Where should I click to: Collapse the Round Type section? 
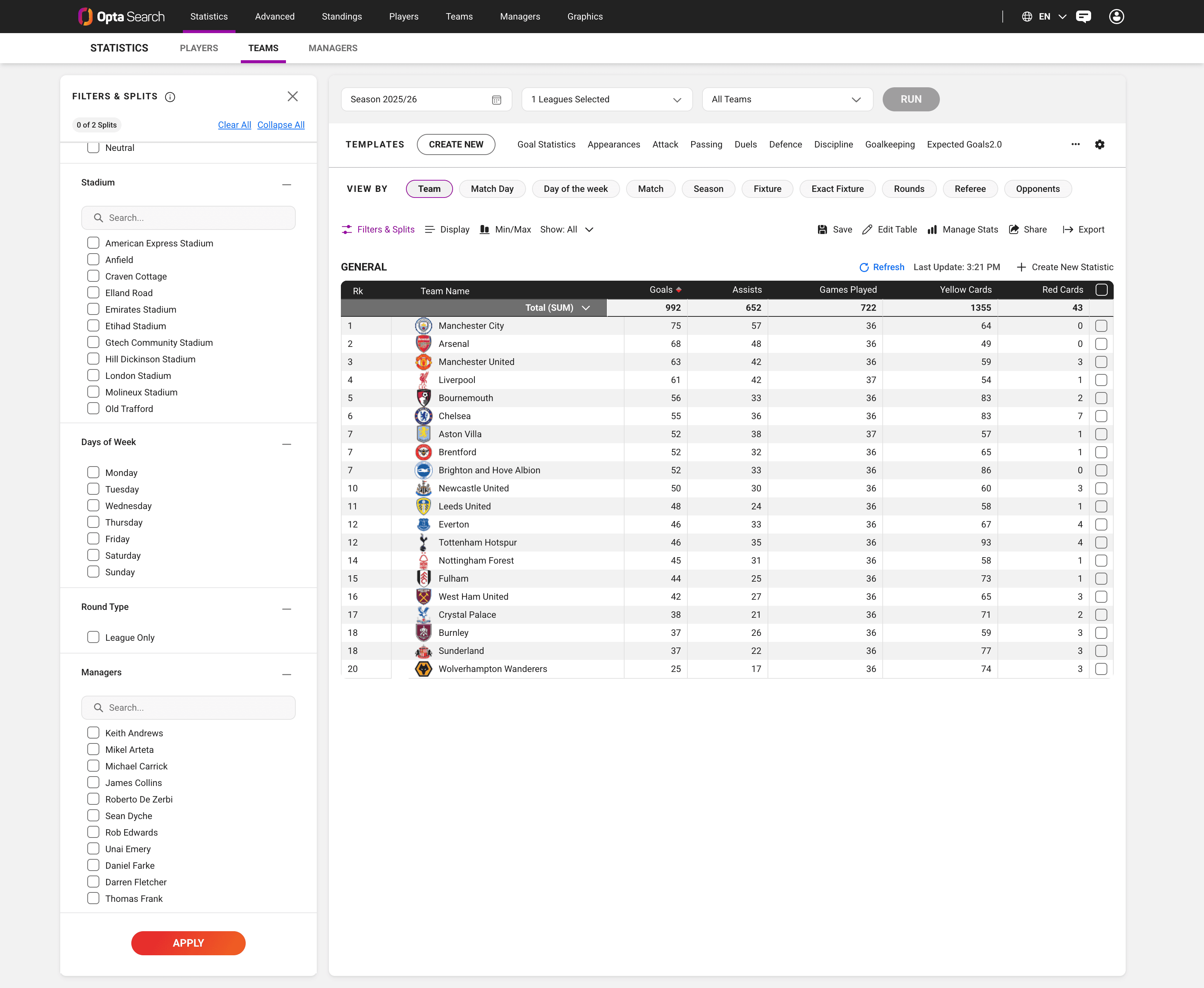(x=287, y=609)
